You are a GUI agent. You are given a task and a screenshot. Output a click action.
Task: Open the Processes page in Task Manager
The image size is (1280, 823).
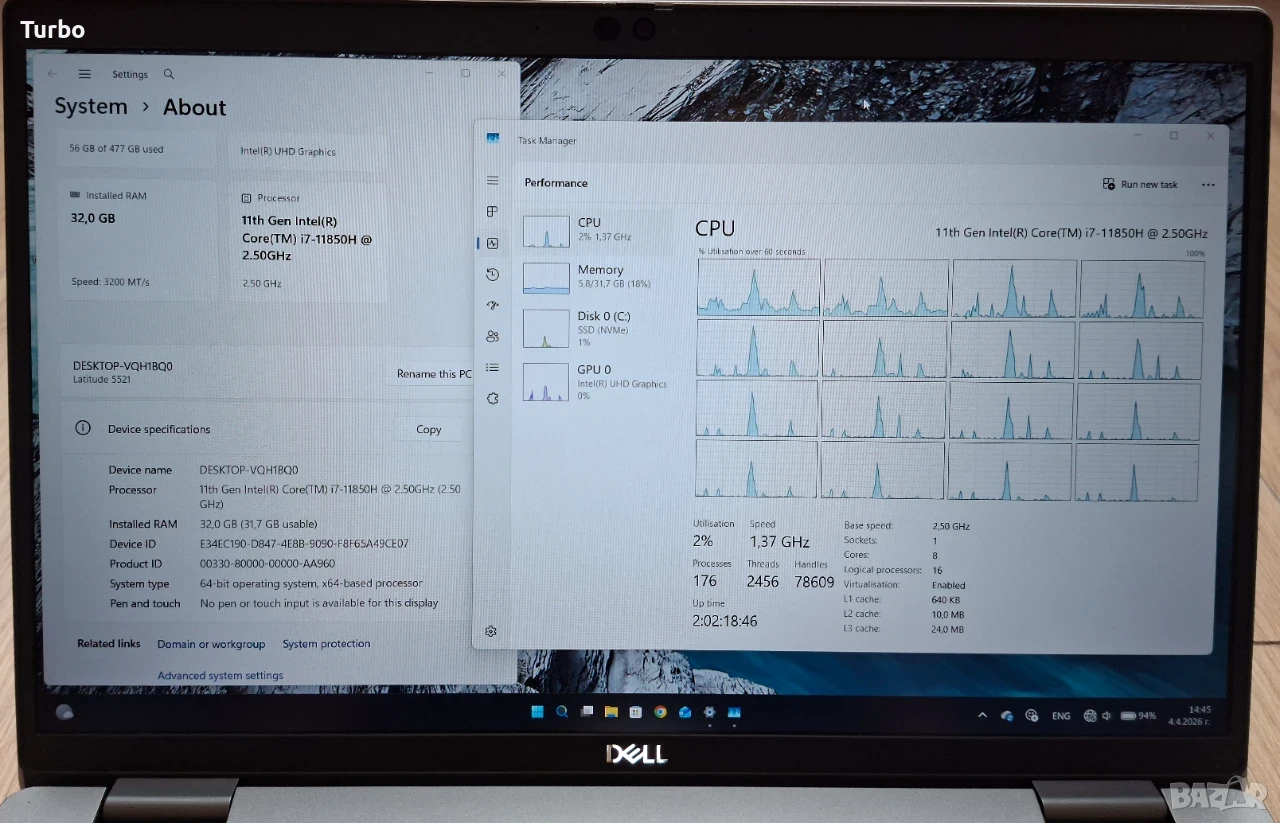pos(492,212)
